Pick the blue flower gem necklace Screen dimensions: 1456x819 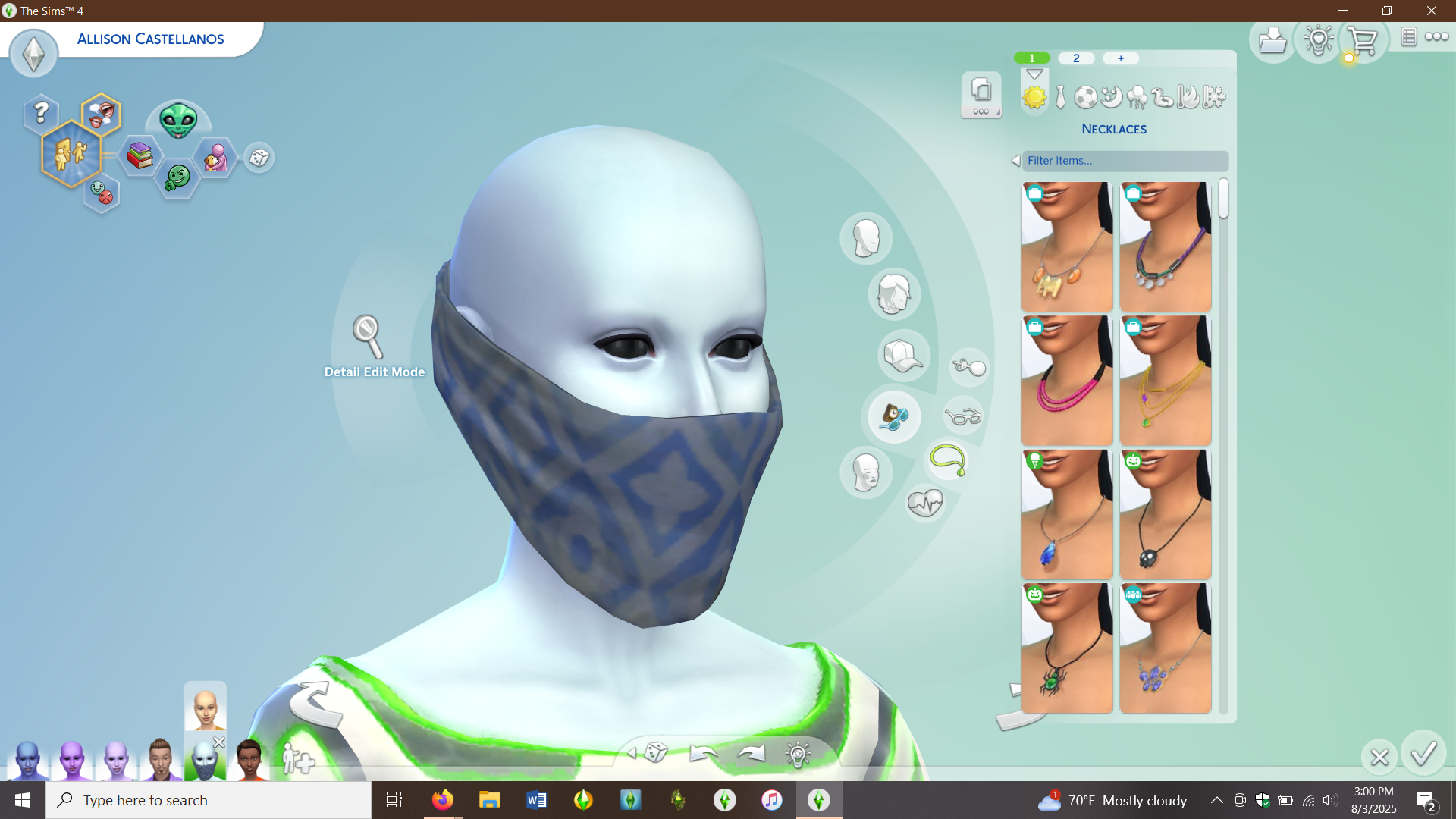coord(1166,648)
